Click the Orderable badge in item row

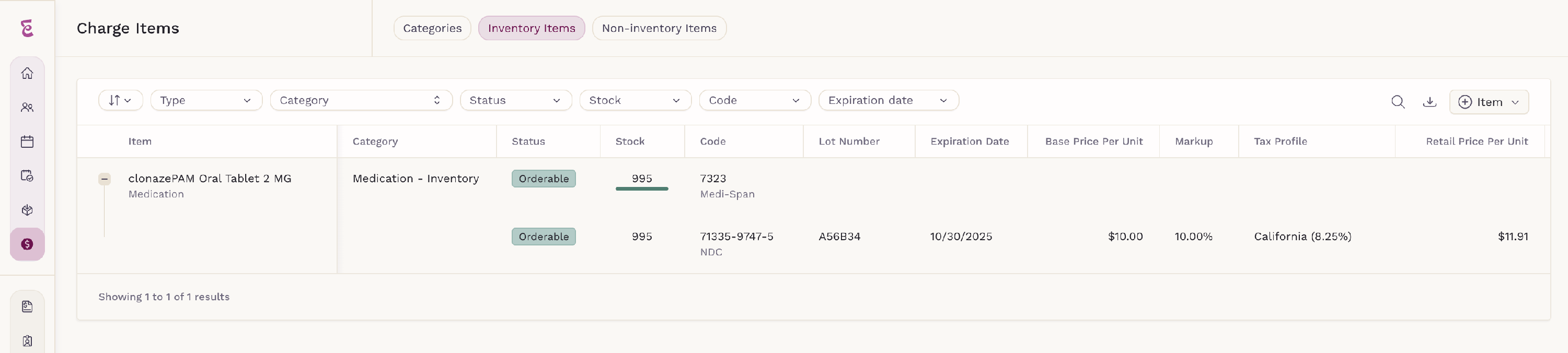(544, 179)
